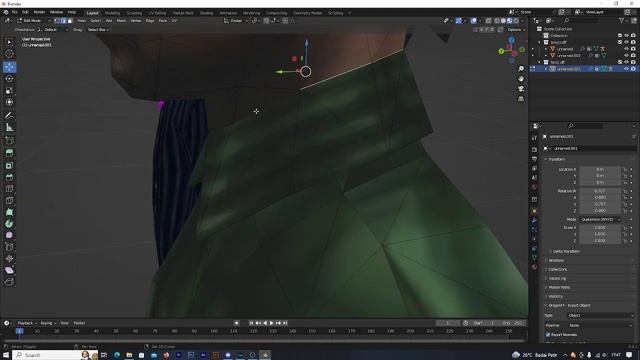The height and width of the screenshot is (360, 640).
Task: Toggle the Export Normals checkbox
Action: click(x=548, y=335)
